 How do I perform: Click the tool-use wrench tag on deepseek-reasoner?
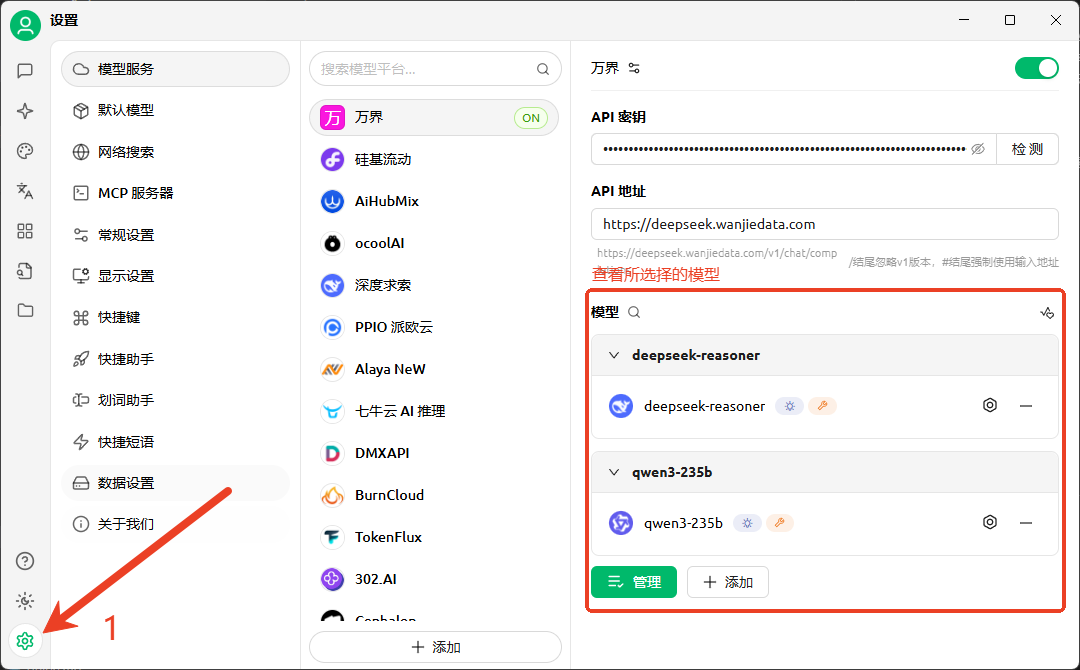(822, 406)
